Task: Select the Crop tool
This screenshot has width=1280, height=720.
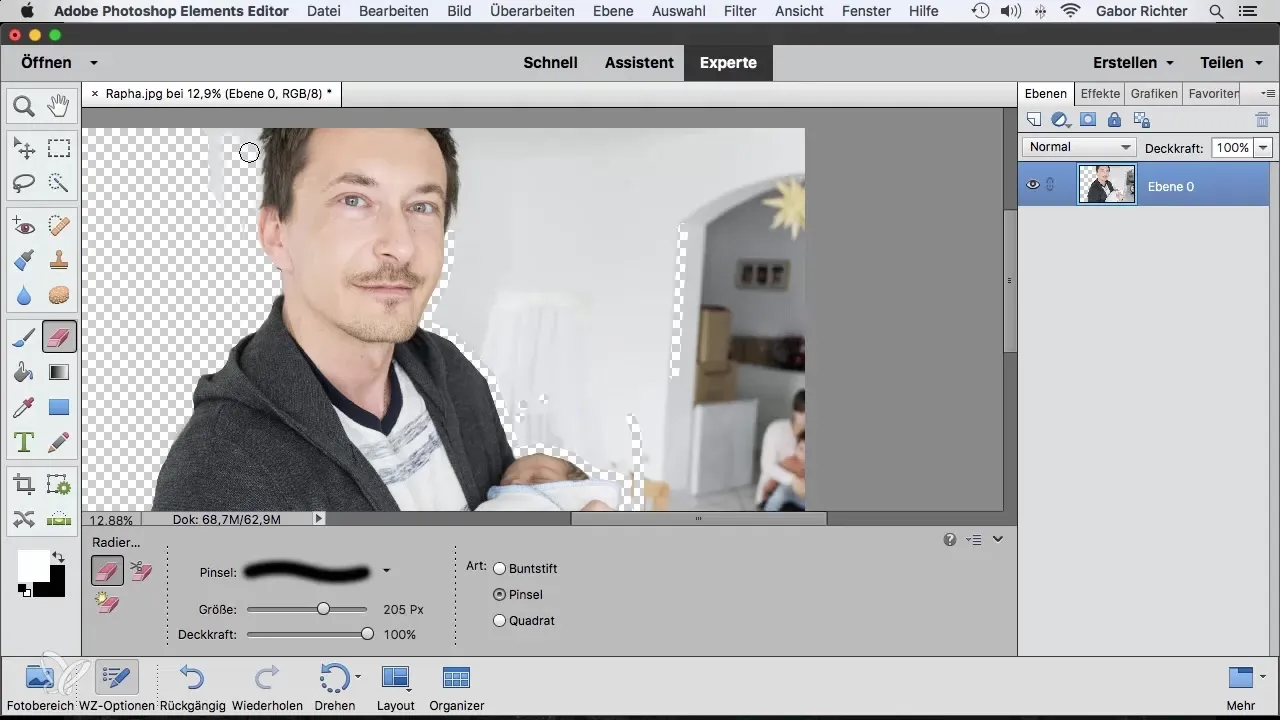Action: coord(24,485)
